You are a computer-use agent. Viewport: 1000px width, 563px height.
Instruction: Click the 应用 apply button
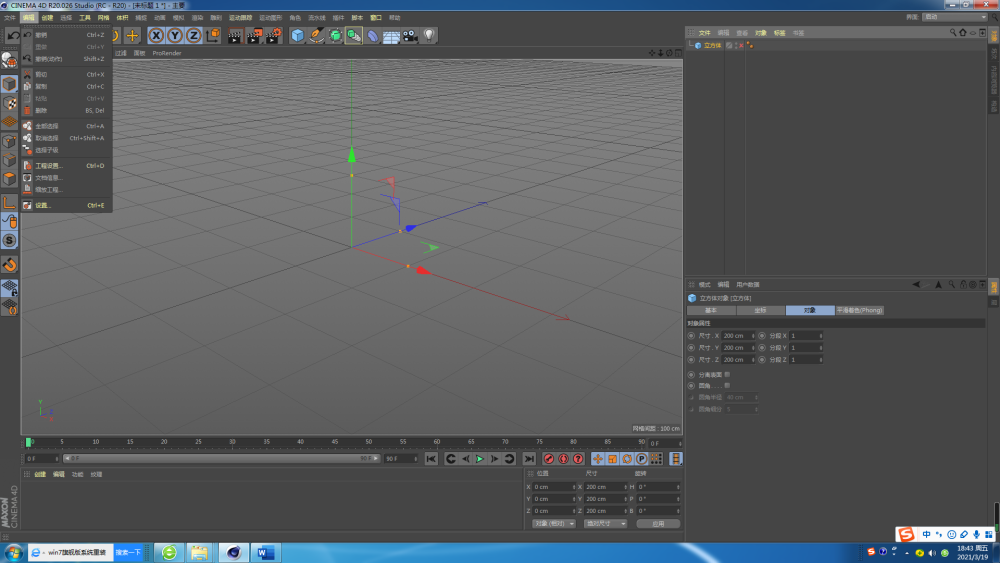click(x=658, y=523)
